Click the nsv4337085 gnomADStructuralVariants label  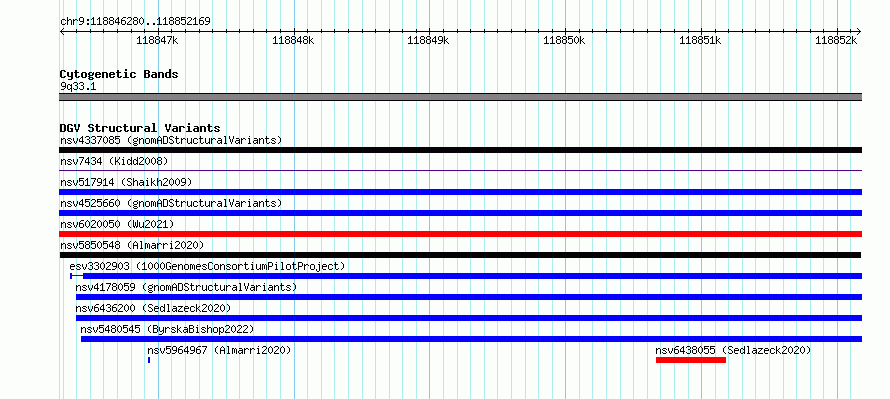pos(171,140)
